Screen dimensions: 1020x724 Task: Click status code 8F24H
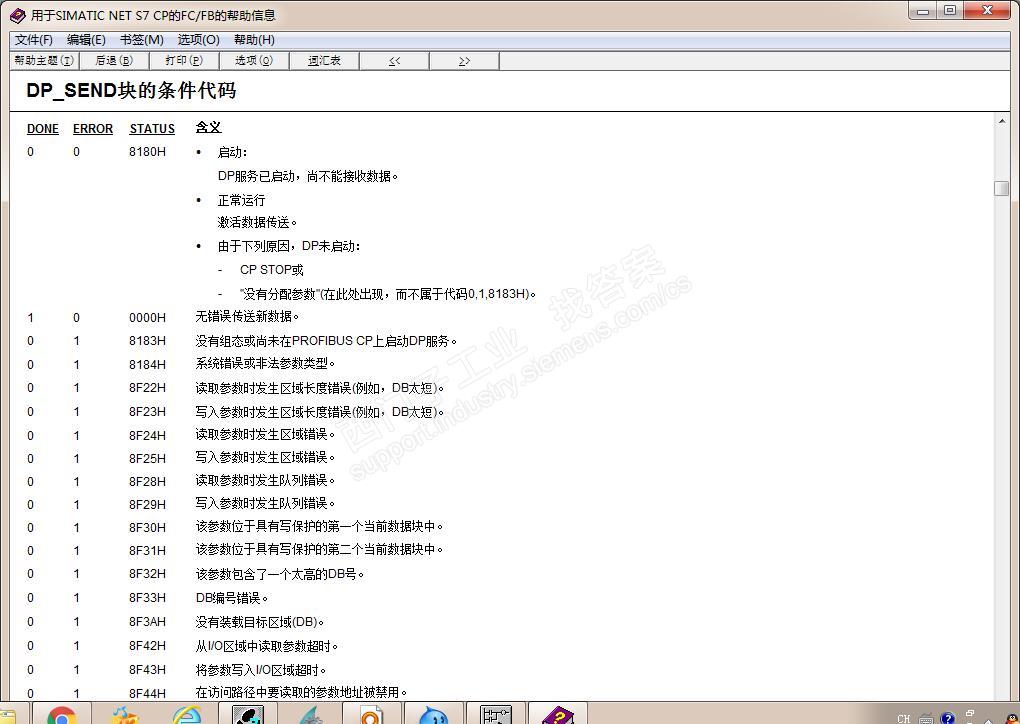[147, 435]
